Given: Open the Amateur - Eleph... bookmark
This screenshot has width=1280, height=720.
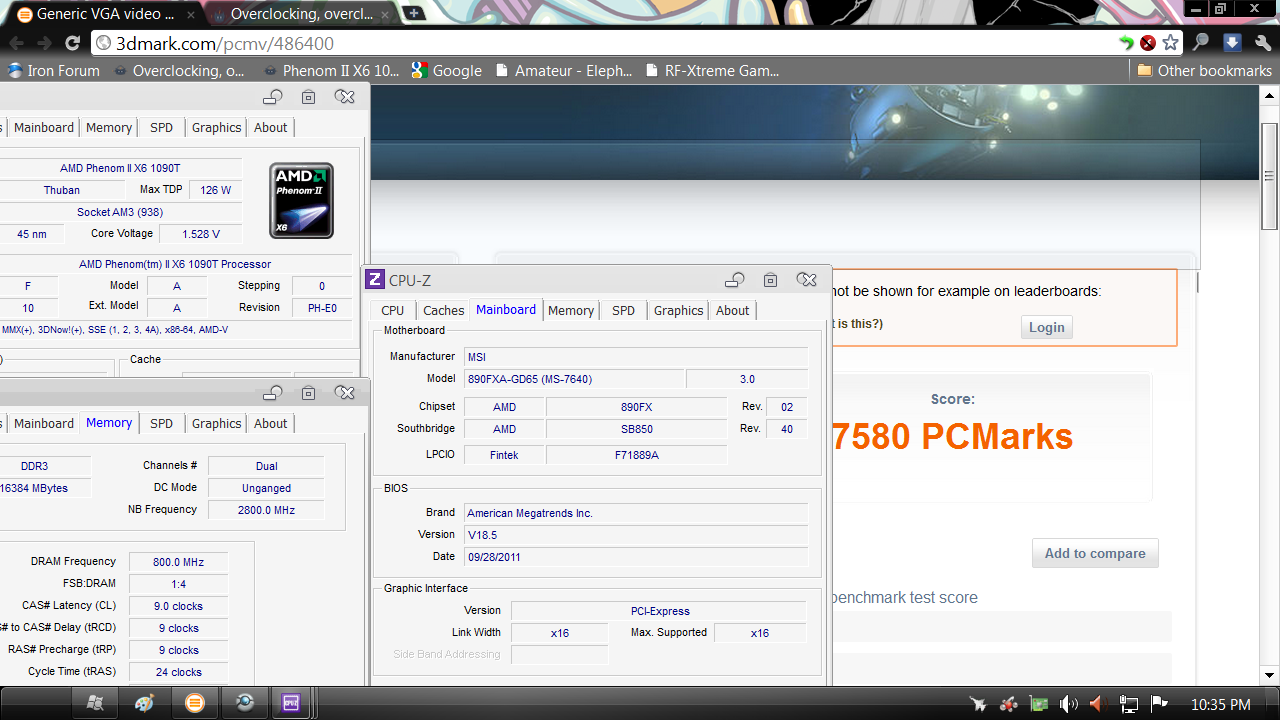Looking at the screenshot, I should pyautogui.click(x=563, y=71).
